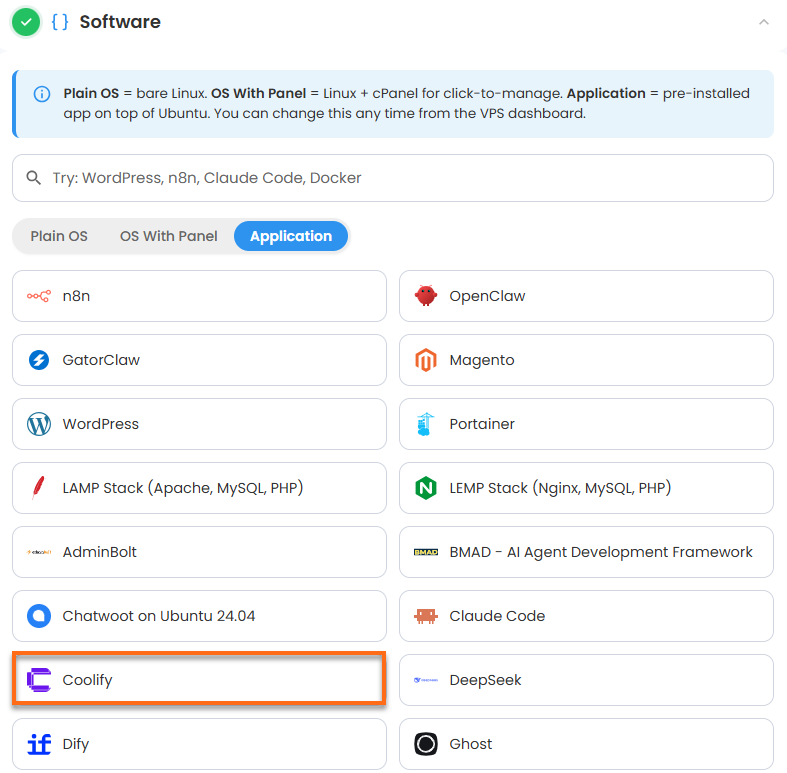The image size is (787, 773).
Task: Click the LAMP Stack feather icon
Action: [39, 488]
